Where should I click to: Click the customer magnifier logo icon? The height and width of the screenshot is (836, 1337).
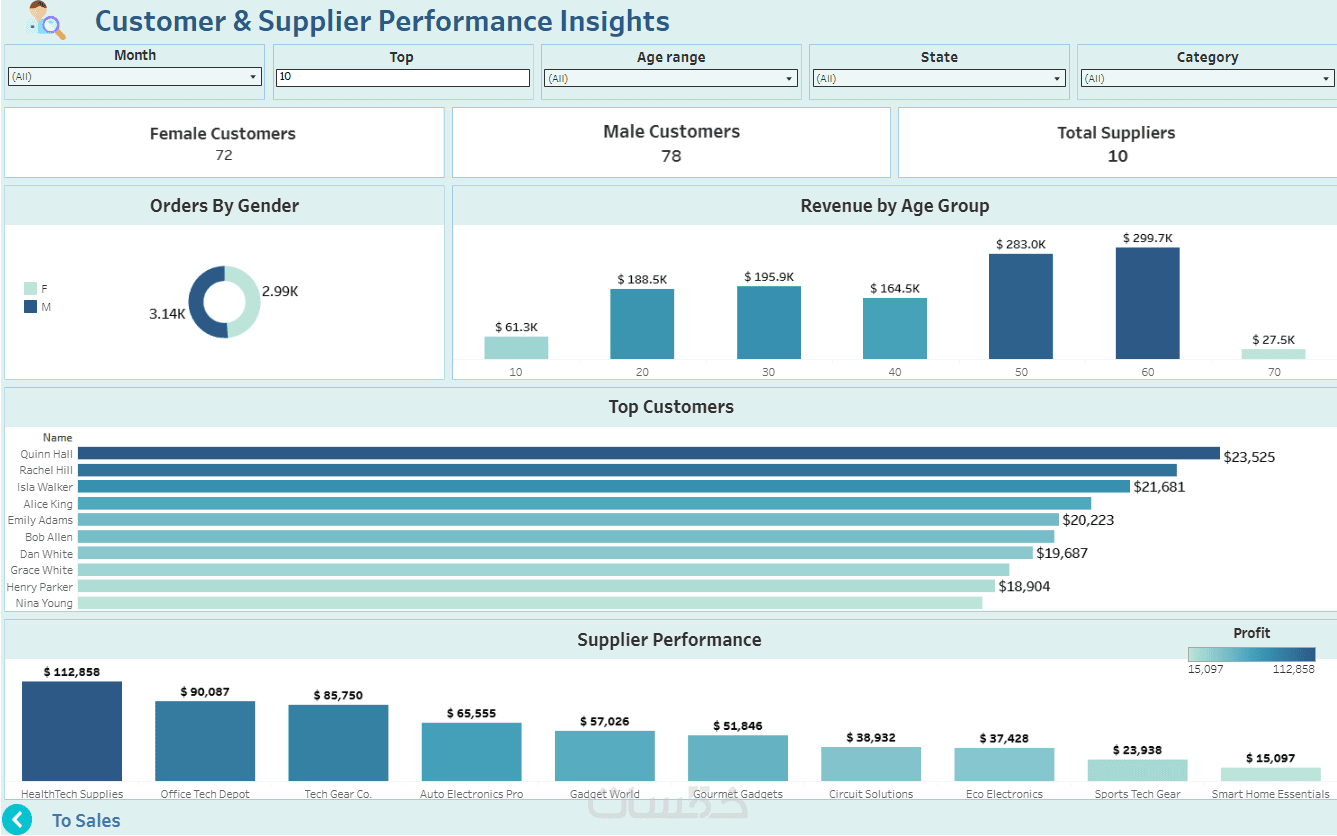47,21
